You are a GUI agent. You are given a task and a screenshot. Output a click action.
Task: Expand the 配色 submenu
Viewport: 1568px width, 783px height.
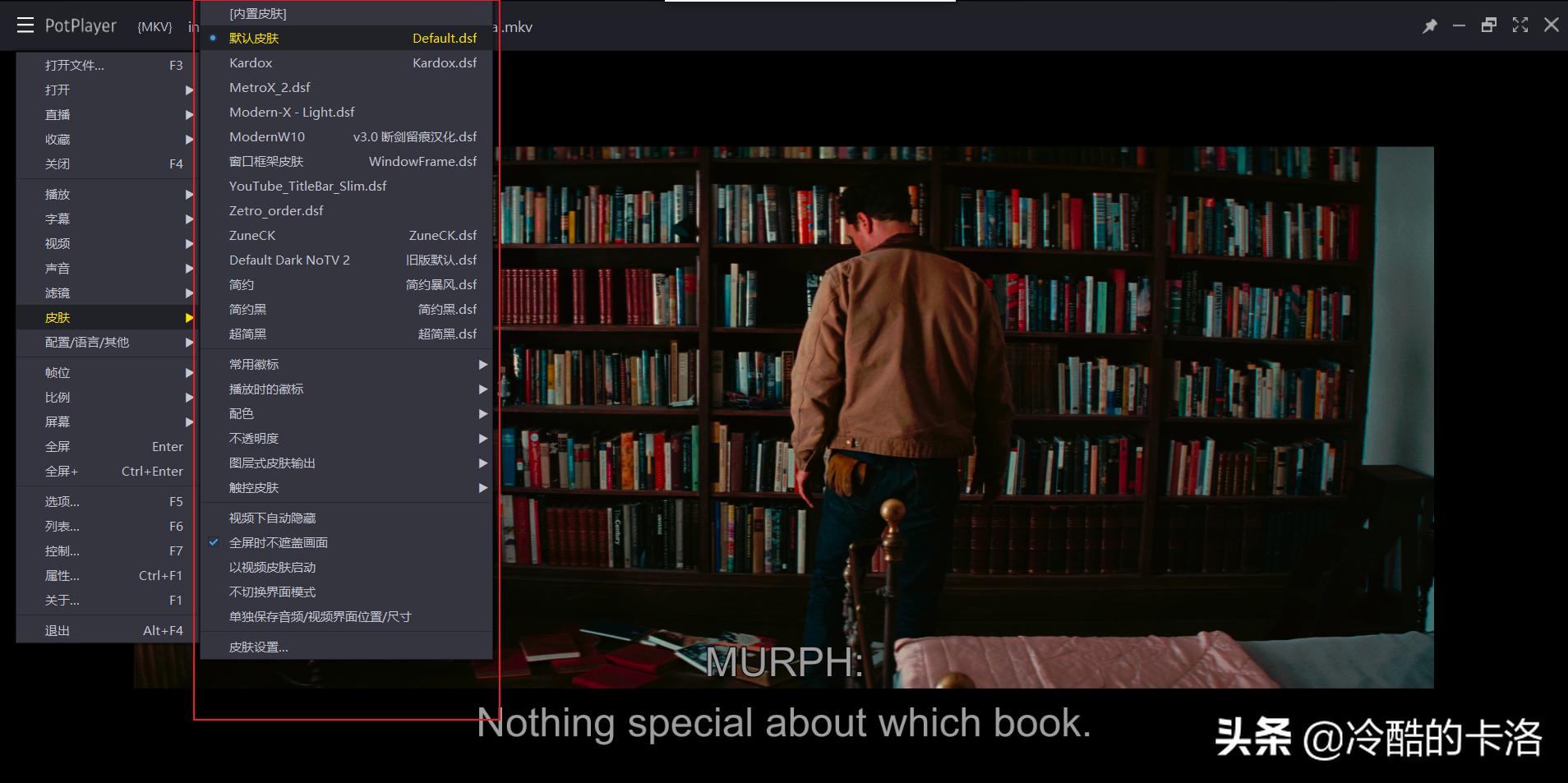pos(346,413)
